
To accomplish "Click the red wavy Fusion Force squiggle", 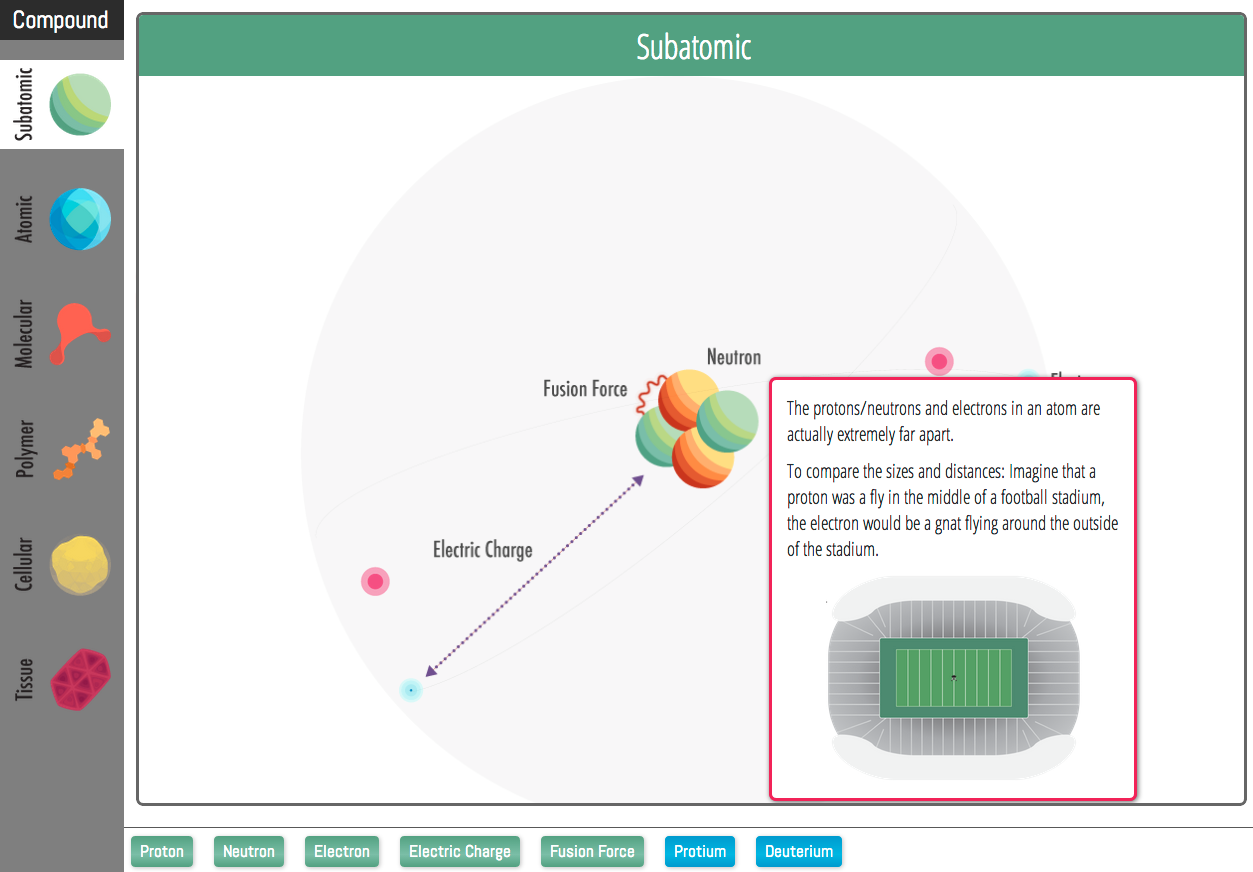I will click(644, 397).
